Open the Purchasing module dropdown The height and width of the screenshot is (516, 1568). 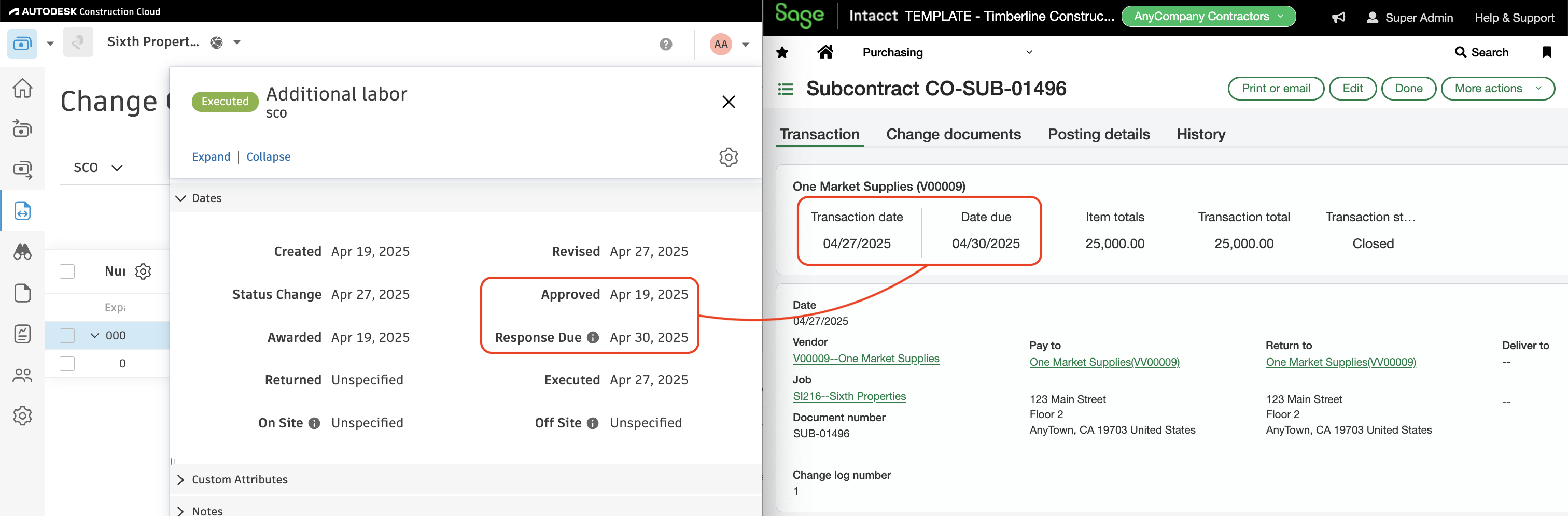[x=947, y=52]
